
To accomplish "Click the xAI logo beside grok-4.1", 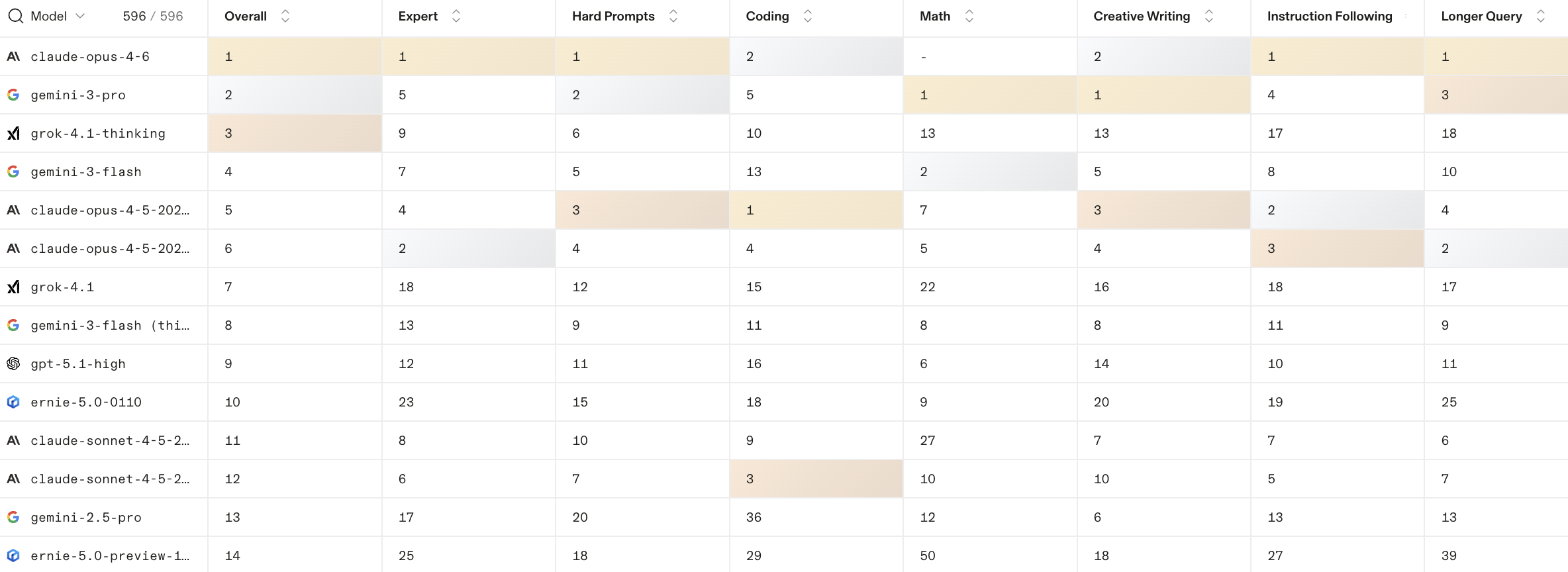I will 13,287.
